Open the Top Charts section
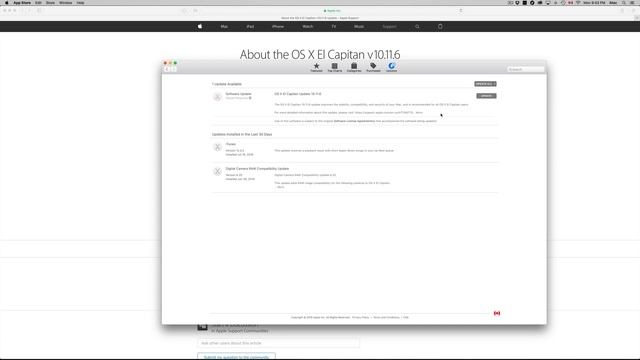The width and height of the screenshot is (640, 360). click(335, 67)
